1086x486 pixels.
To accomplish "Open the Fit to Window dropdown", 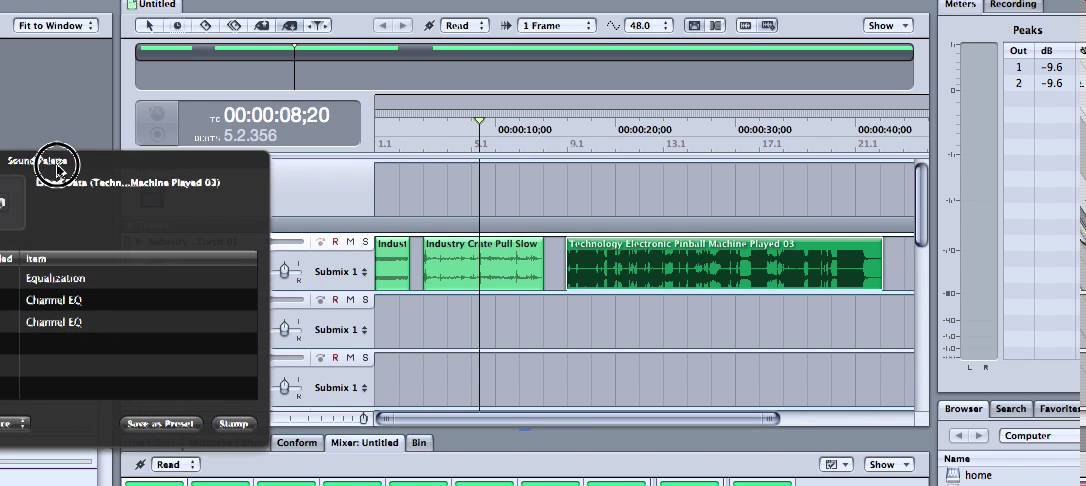I will point(55,26).
